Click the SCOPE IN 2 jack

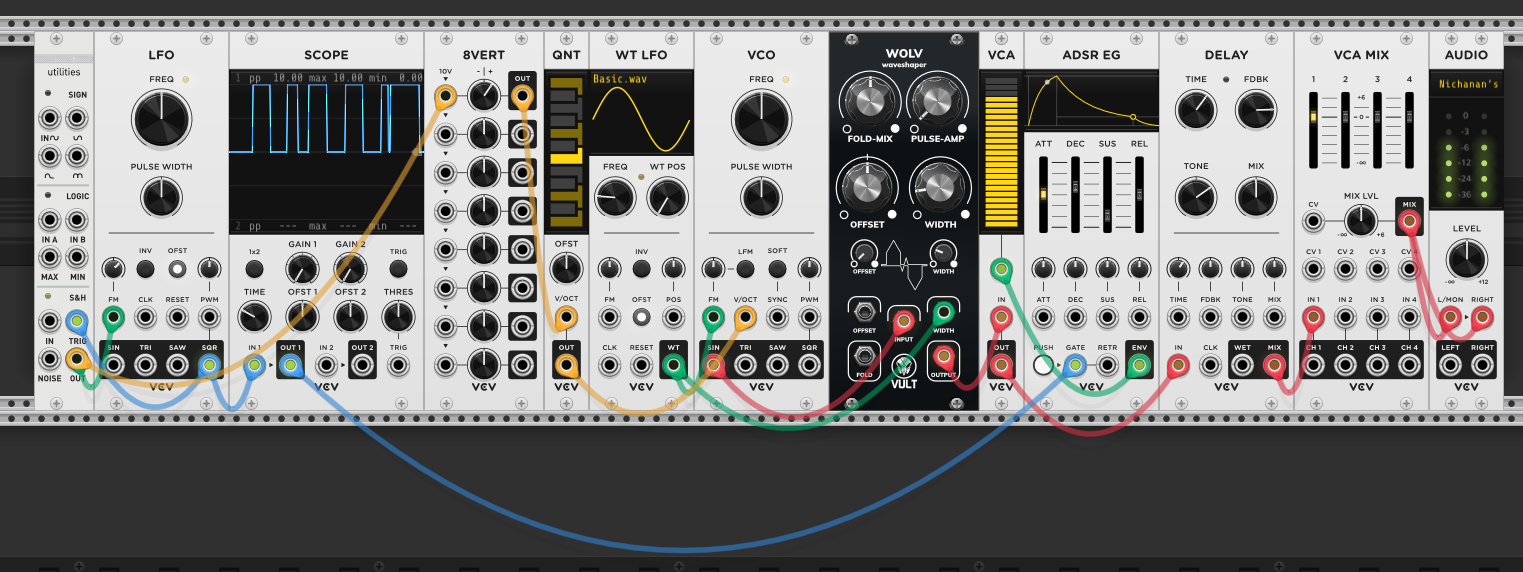pos(326,366)
